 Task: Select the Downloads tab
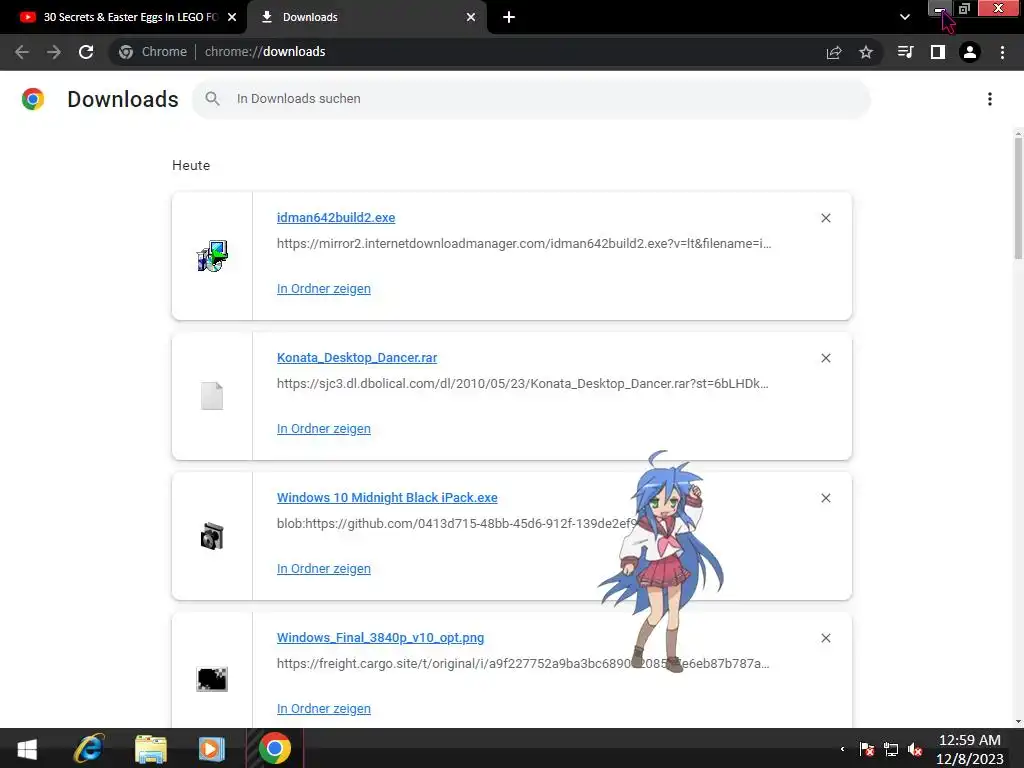click(366, 17)
